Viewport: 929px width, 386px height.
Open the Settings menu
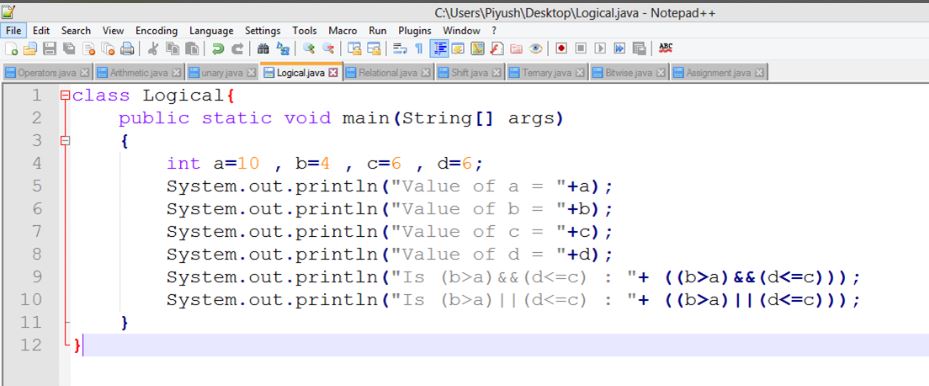pos(262,30)
